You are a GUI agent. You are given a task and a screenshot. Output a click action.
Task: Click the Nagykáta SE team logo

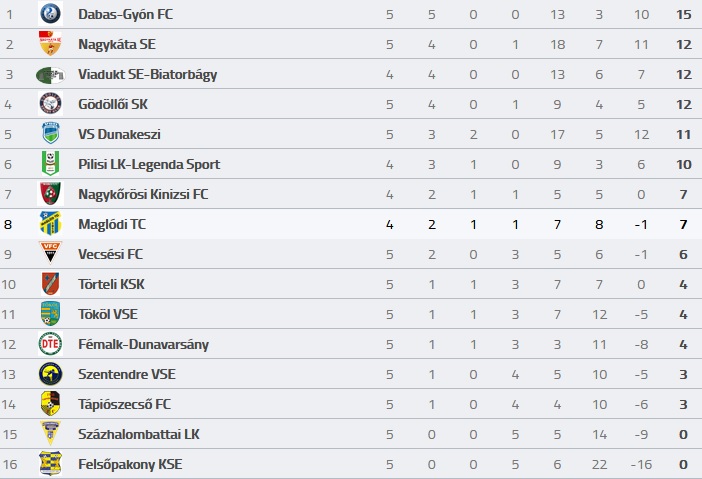(x=50, y=43)
